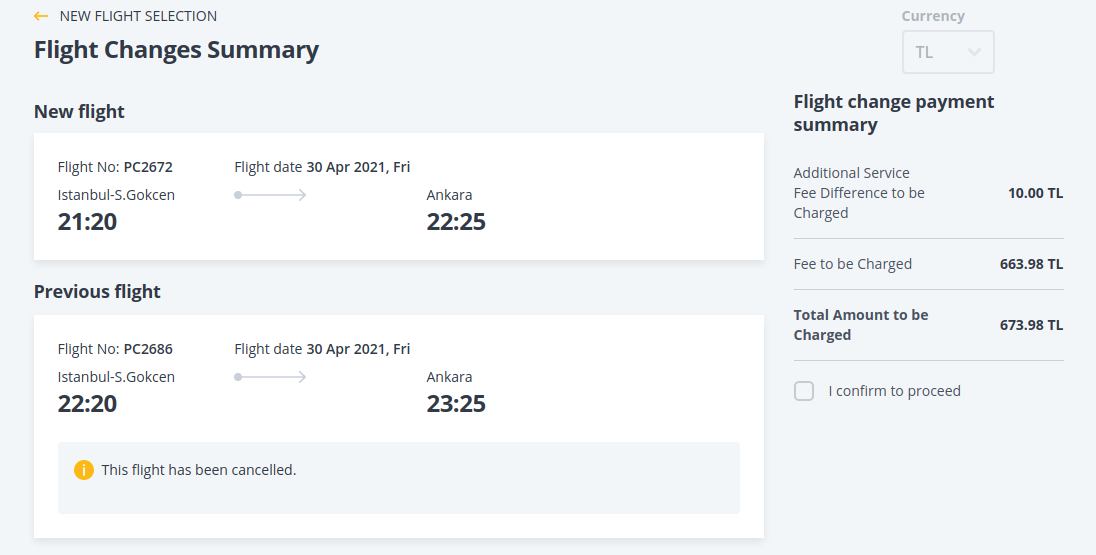Click the flight cancelled notice banner
Image resolution: width=1096 pixels, height=555 pixels.
click(x=398, y=478)
